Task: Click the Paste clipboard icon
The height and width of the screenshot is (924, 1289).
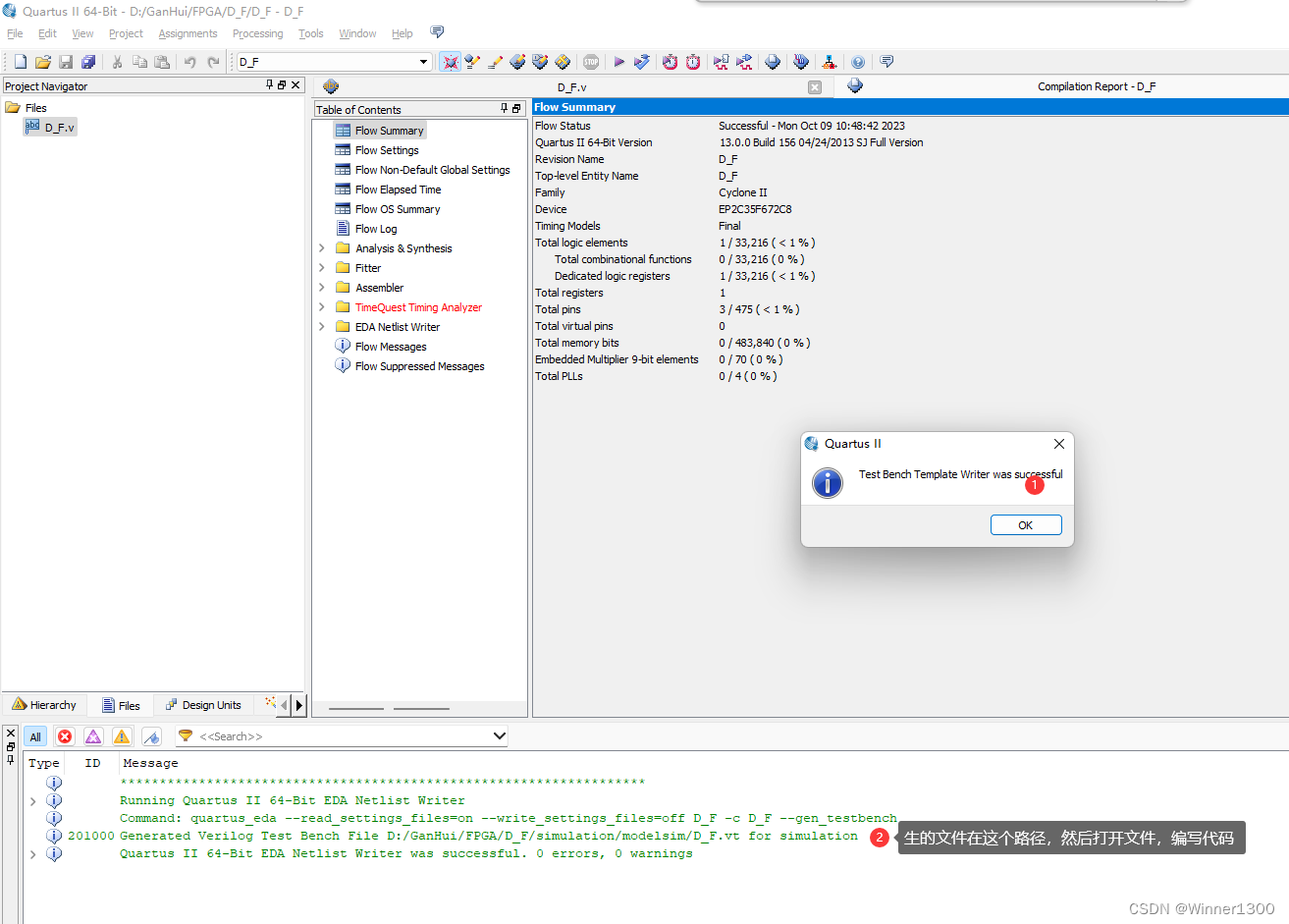Action: (161, 62)
